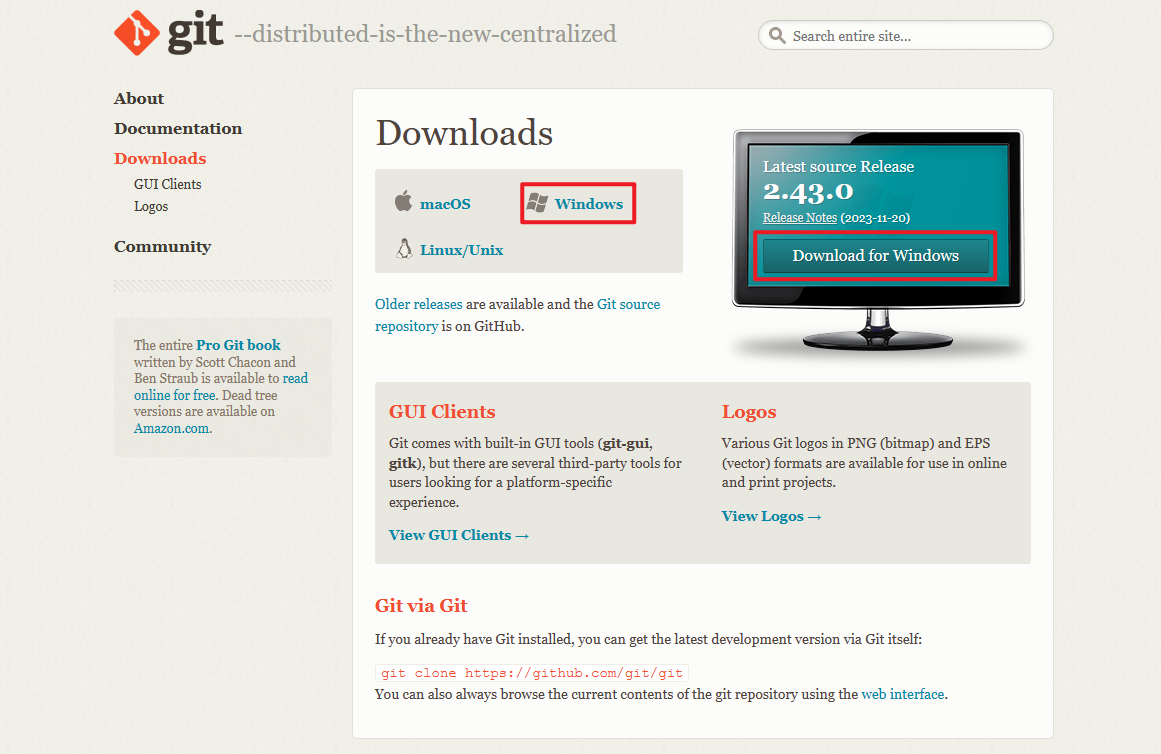The height and width of the screenshot is (754, 1161).
Task: Go to Community section in sidebar
Action: (x=162, y=246)
